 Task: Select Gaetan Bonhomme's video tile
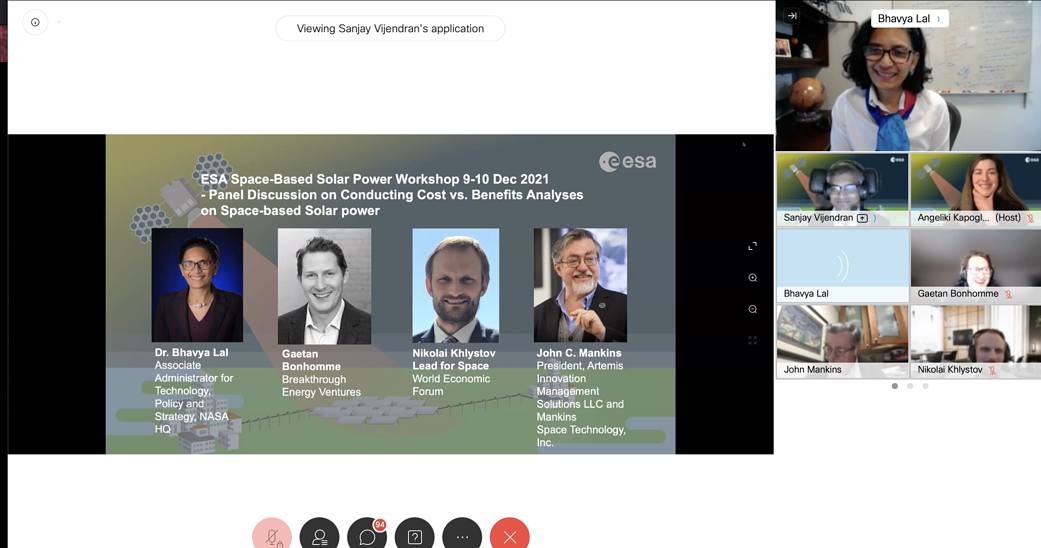click(975, 265)
